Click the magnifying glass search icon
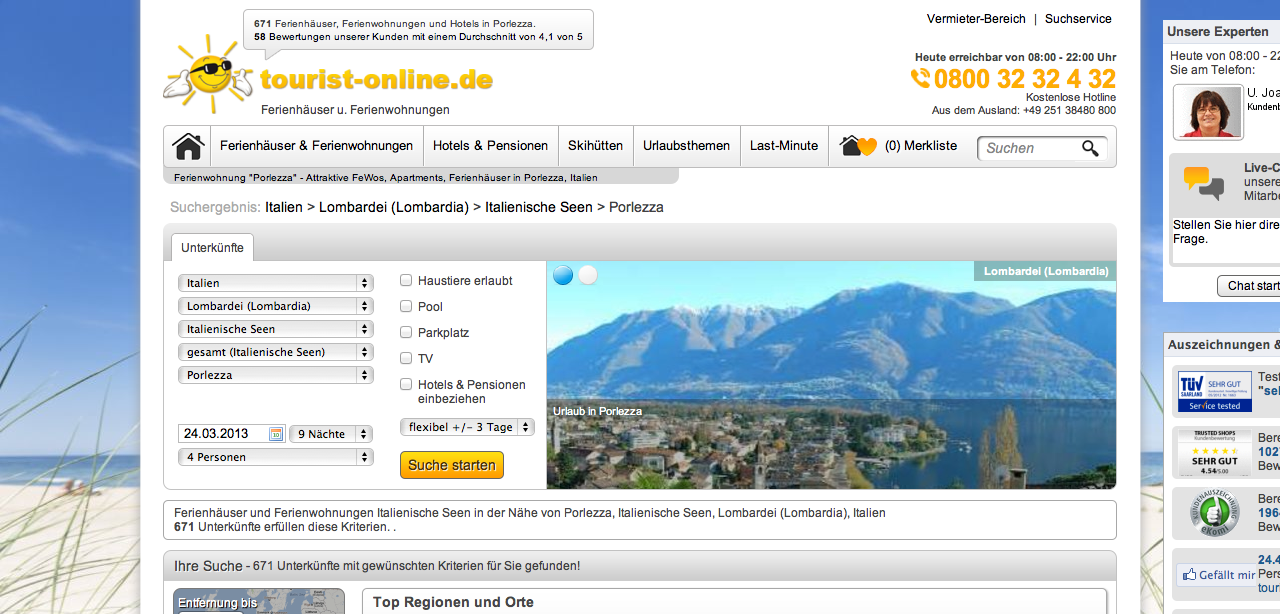The image size is (1280, 614). tap(1090, 148)
